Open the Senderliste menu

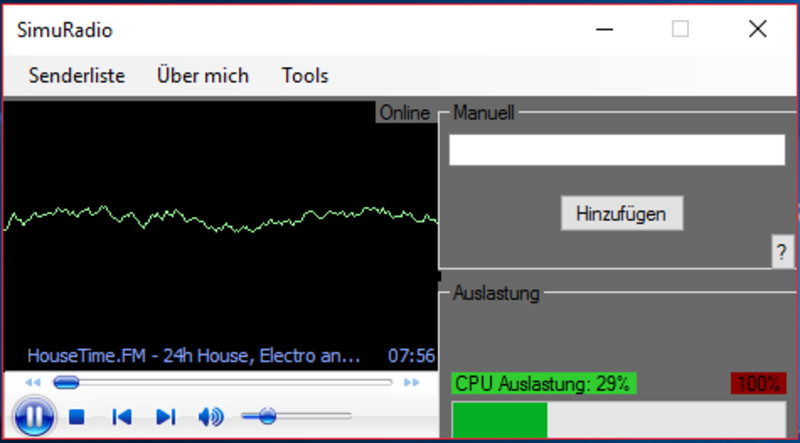(x=77, y=75)
